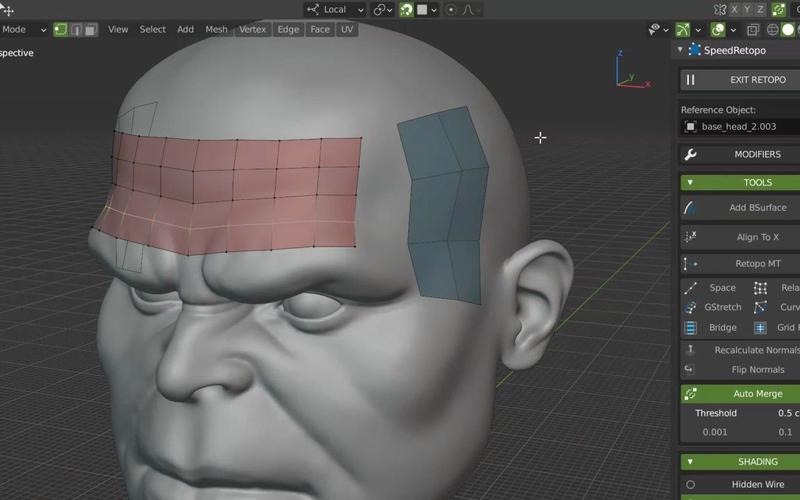The height and width of the screenshot is (500, 800).
Task: Open viewport object visibility eye icon
Action: click(x=655, y=30)
